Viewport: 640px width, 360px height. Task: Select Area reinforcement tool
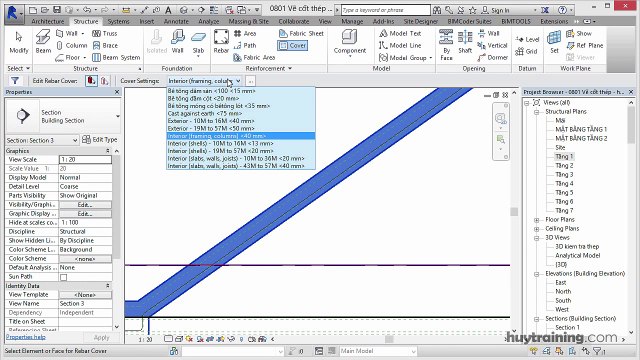tap(245, 33)
